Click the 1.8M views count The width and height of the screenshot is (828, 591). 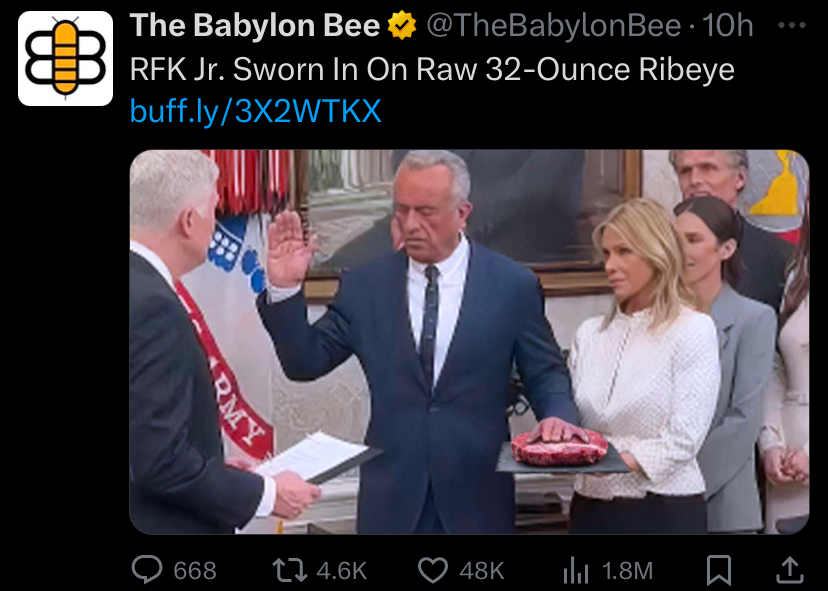pos(627,571)
